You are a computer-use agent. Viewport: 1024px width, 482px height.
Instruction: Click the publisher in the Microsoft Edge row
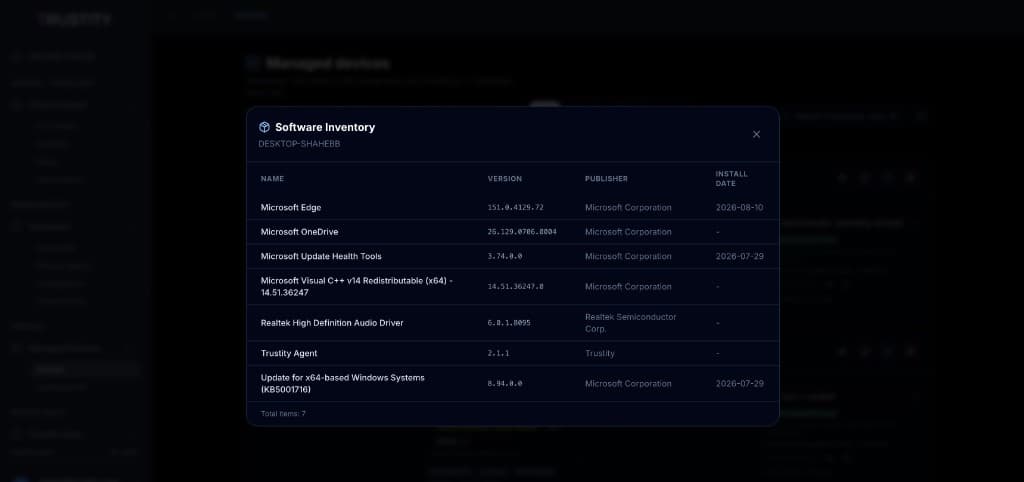[628, 208]
